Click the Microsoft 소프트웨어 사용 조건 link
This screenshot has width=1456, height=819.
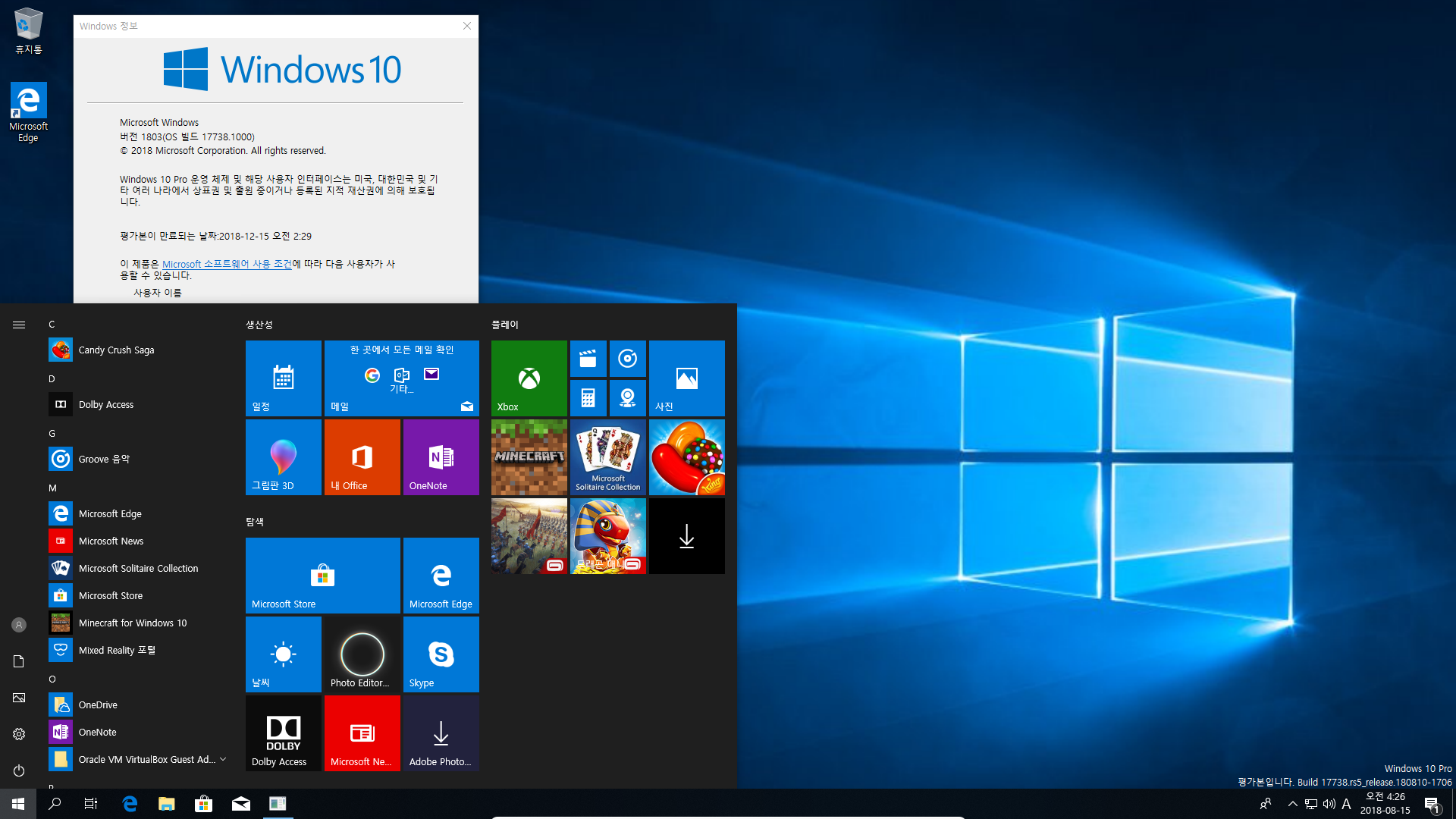pos(227,264)
